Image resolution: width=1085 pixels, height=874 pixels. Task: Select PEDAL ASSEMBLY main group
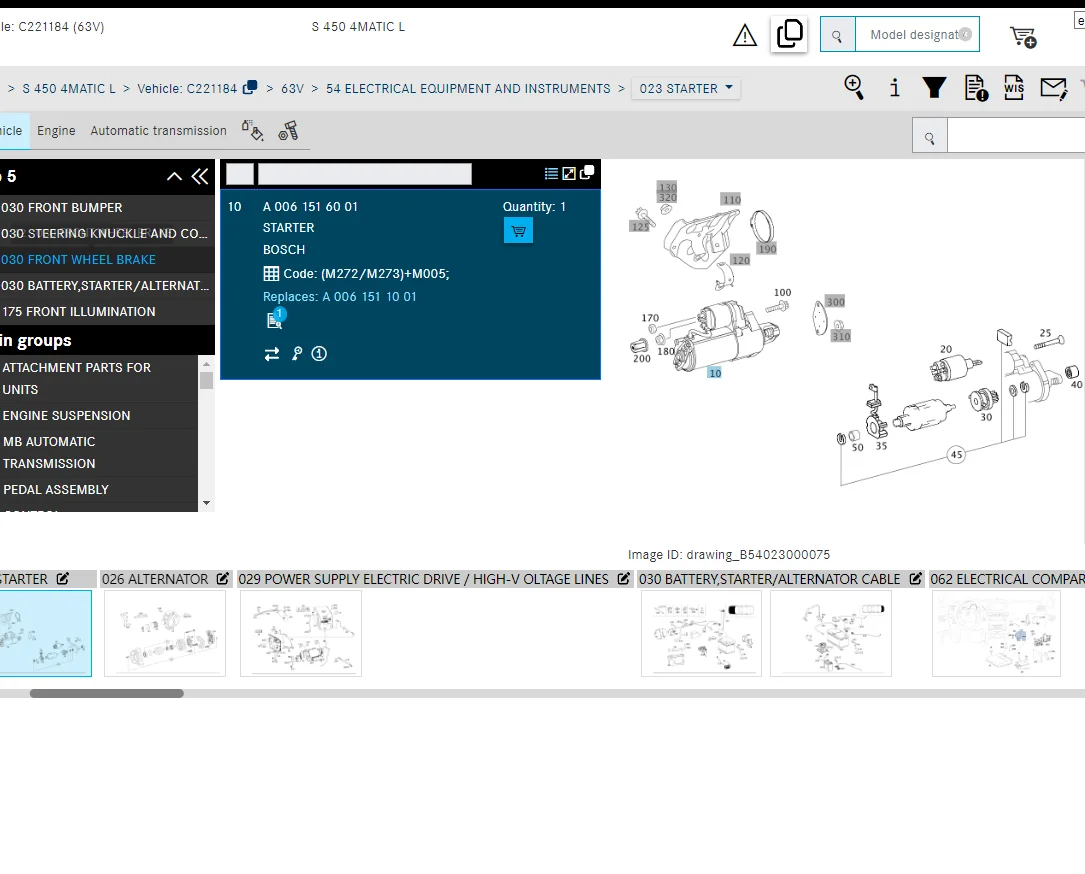(x=99, y=489)
